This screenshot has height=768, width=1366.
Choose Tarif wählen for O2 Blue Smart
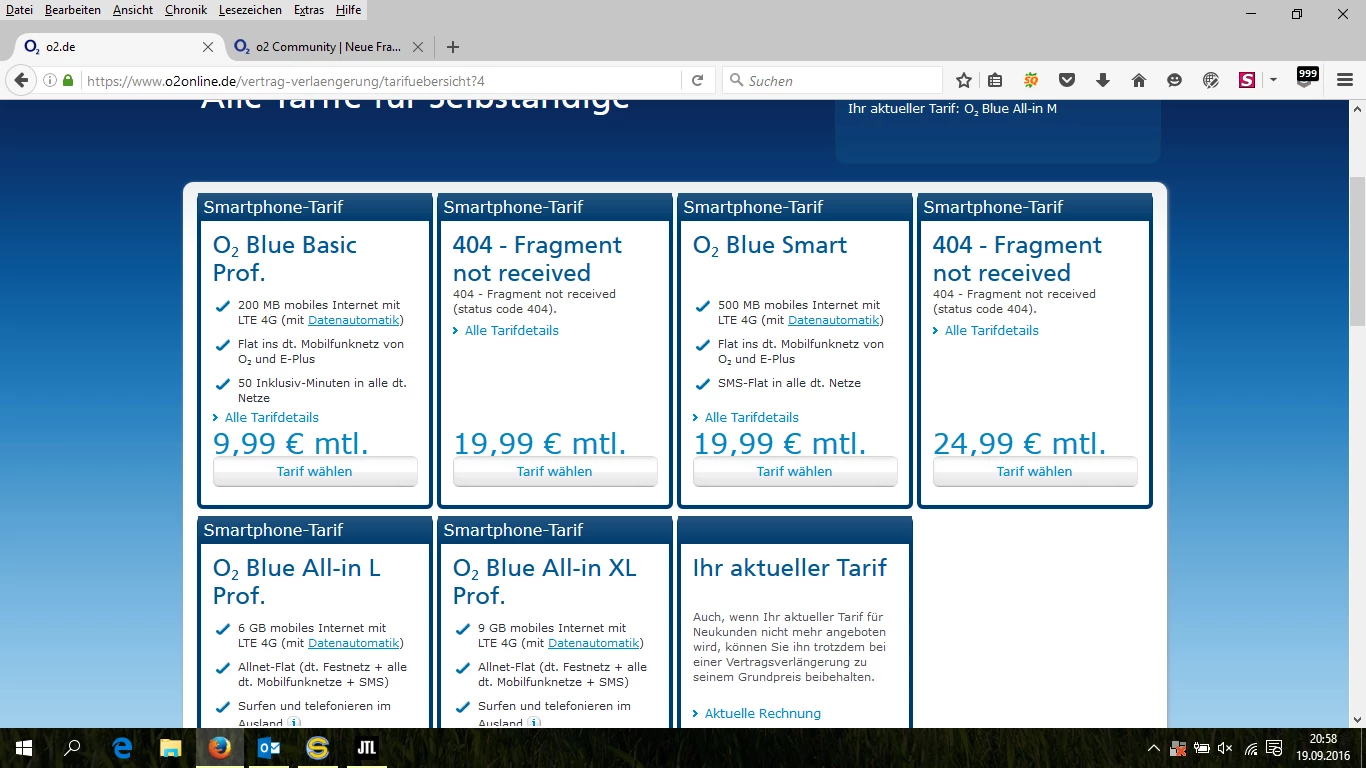795,471
